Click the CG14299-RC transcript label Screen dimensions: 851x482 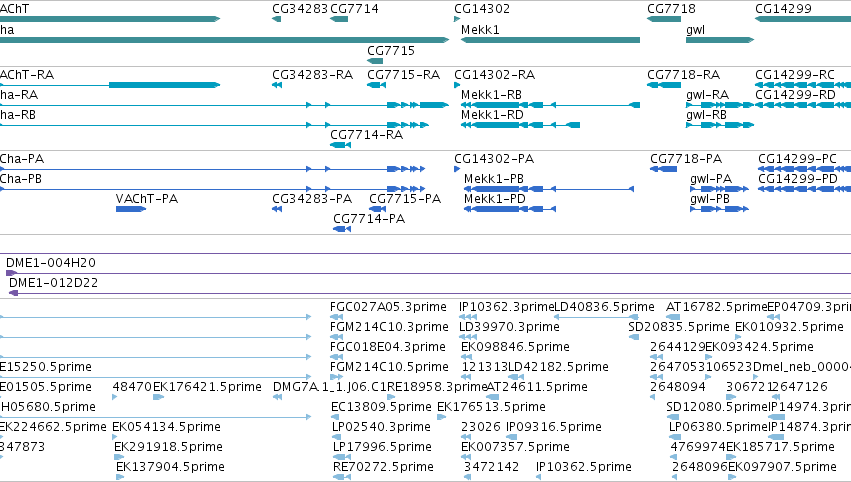click(x=795, y=74)
